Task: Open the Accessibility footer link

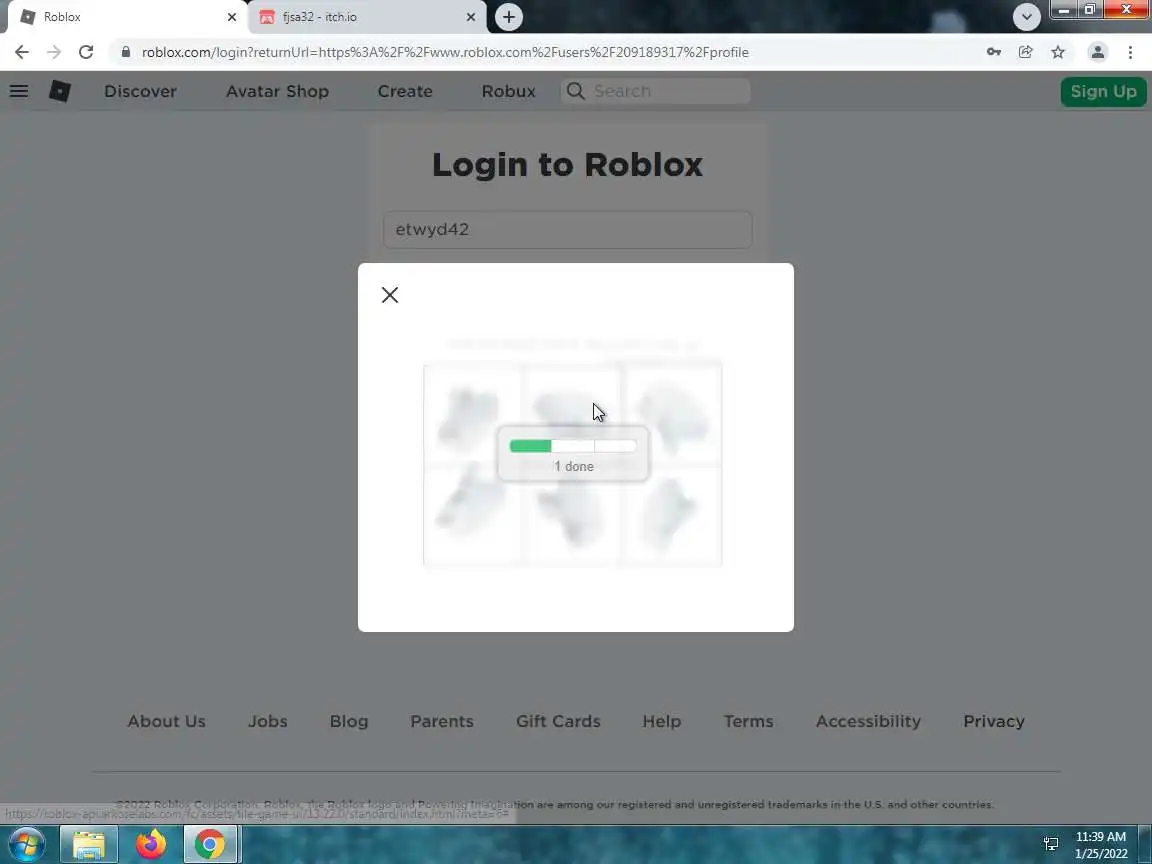Action: point(868,721)
